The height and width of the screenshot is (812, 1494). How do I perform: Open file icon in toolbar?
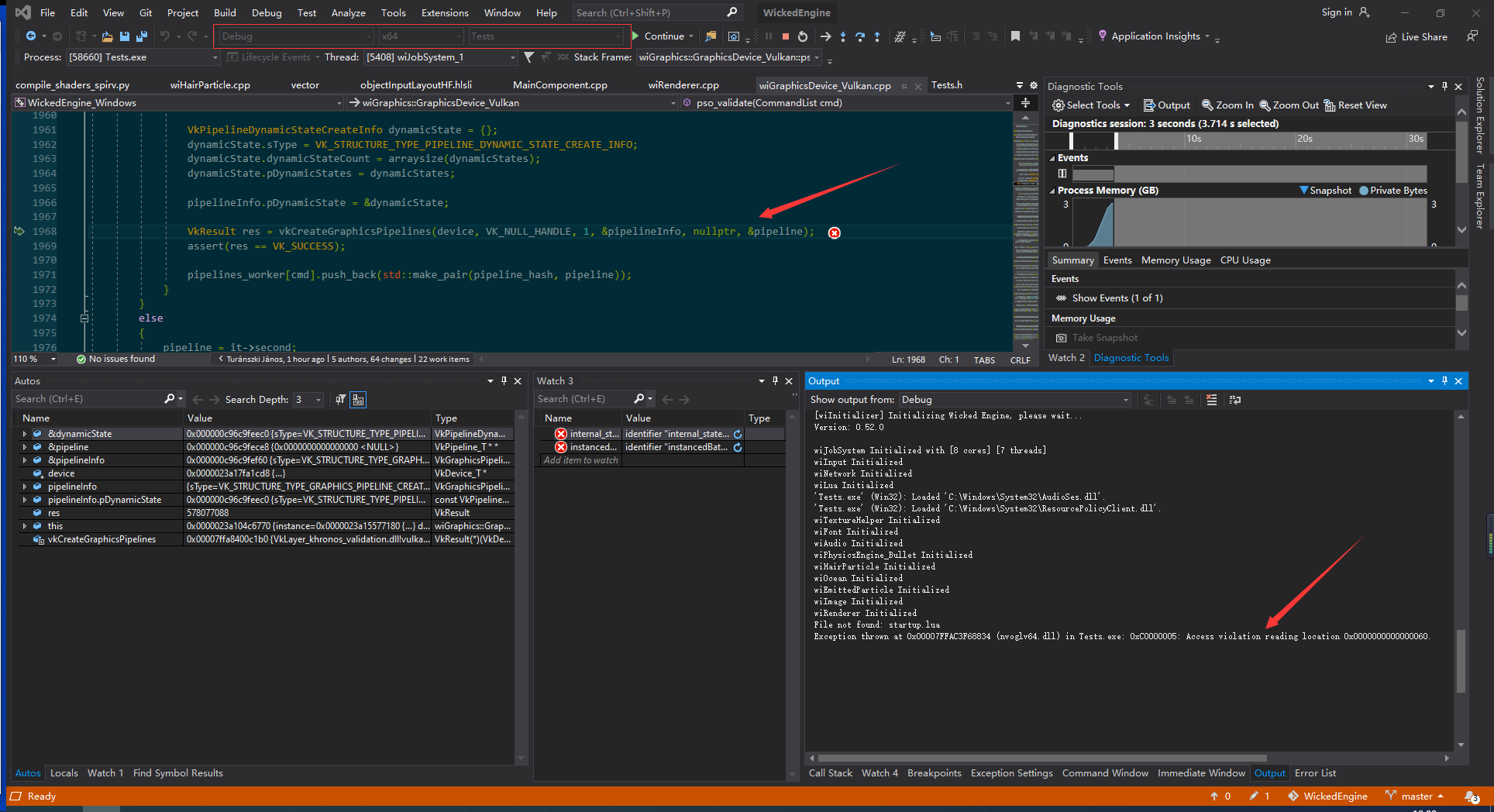(107, 36)
